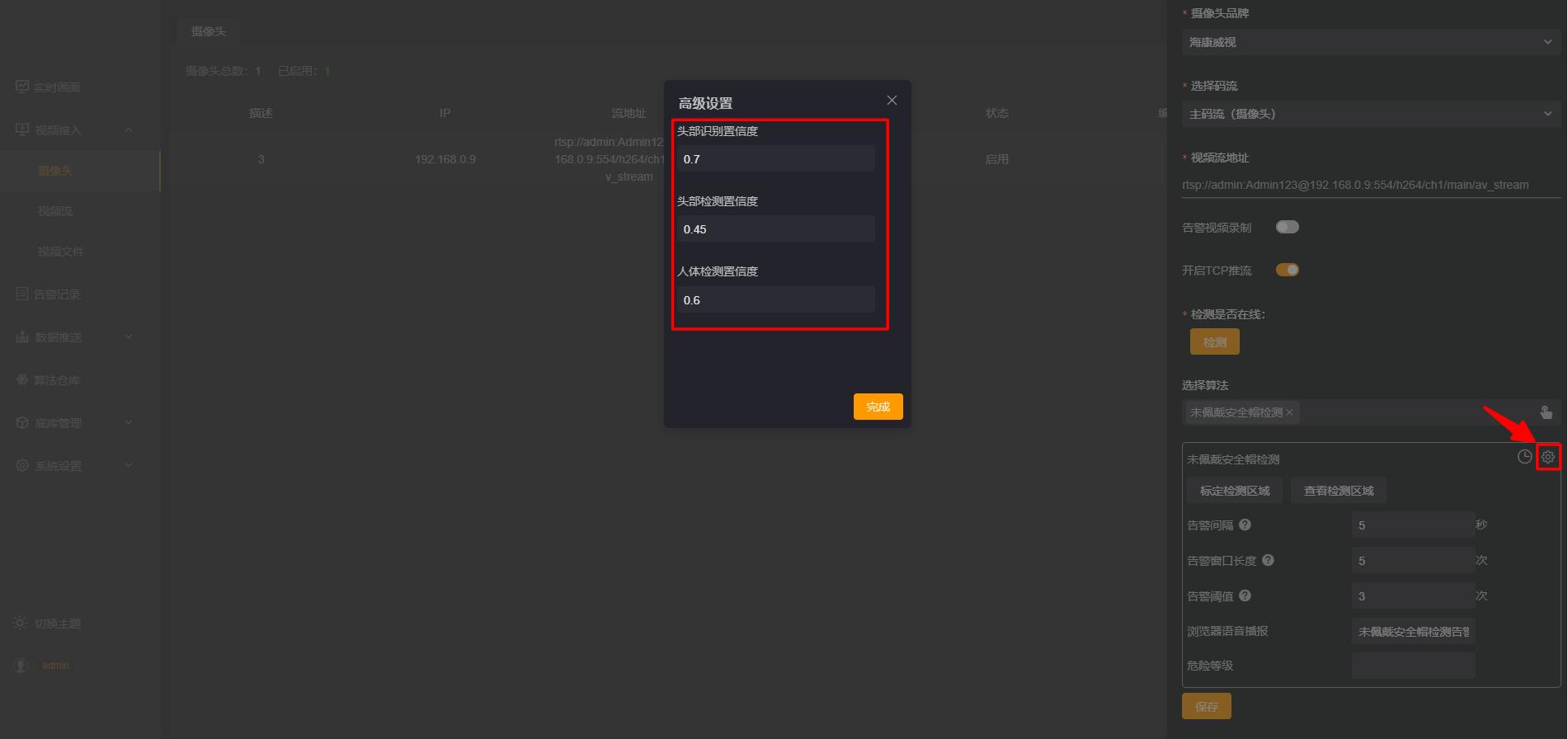The image size is (1568, 739).
Task: Edit the 告警窗口长度 value field
Action: 1413,561
